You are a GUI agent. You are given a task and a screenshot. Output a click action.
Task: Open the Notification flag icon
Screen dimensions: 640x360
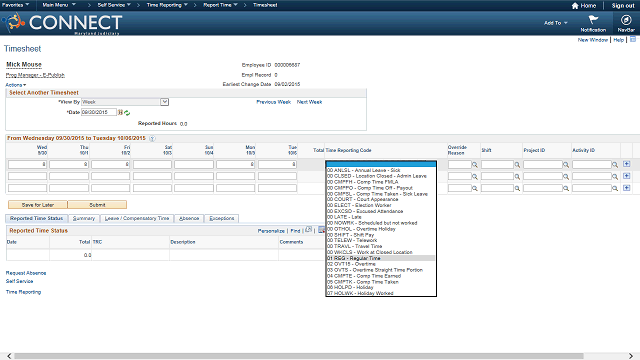click(x=593, y=20)
